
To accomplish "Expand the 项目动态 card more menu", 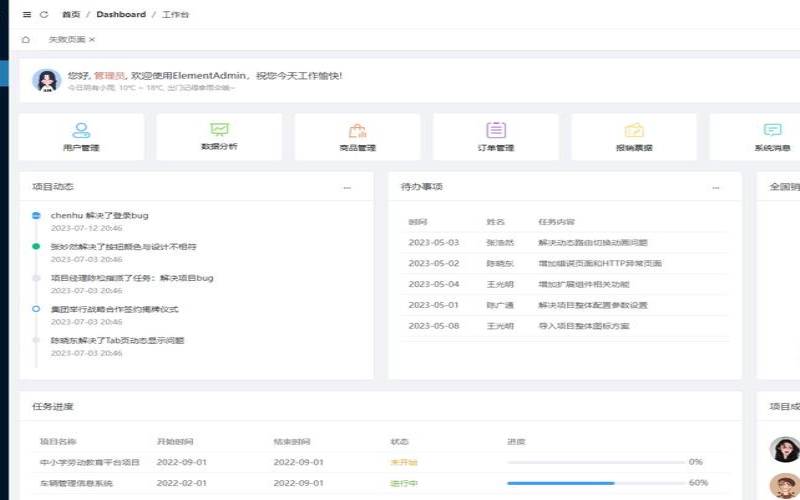I will [347, 187].
